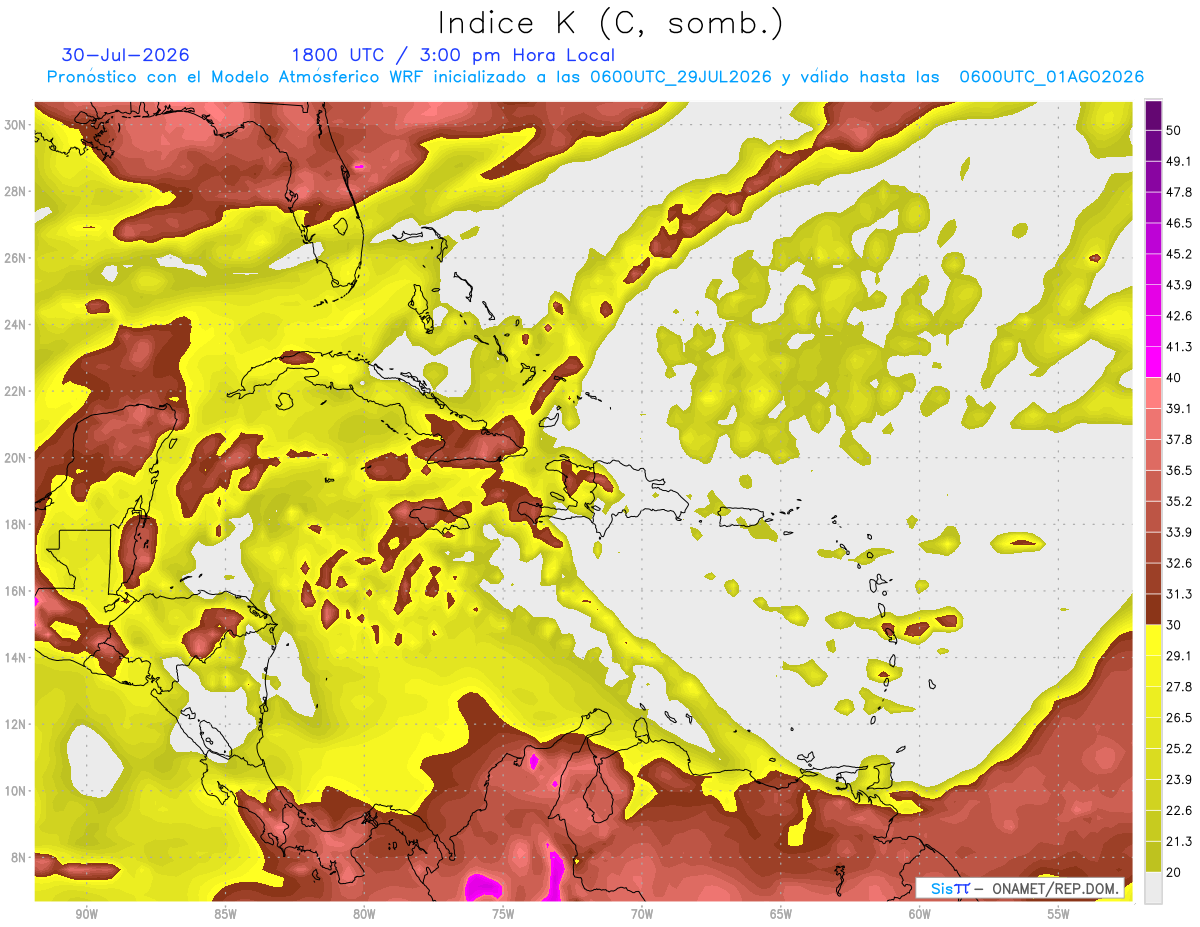Click the colorbar value "49.1"
This screenshot has height=927, width=1200.
tap(1179, 161)
